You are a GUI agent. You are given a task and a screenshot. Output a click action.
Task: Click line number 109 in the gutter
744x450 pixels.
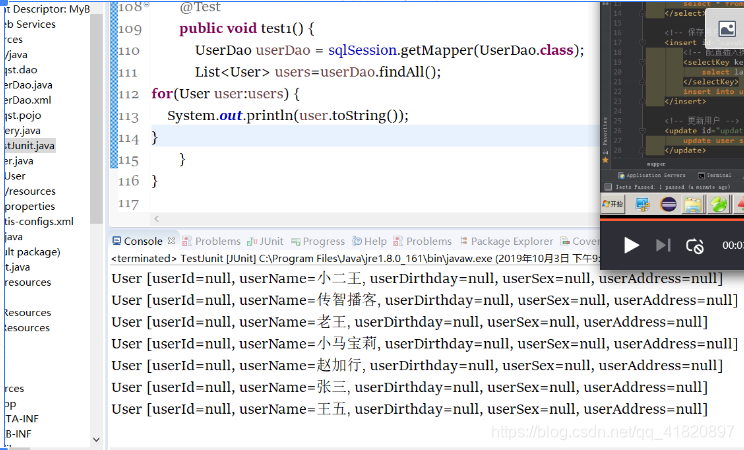click(x=130, y=29)
